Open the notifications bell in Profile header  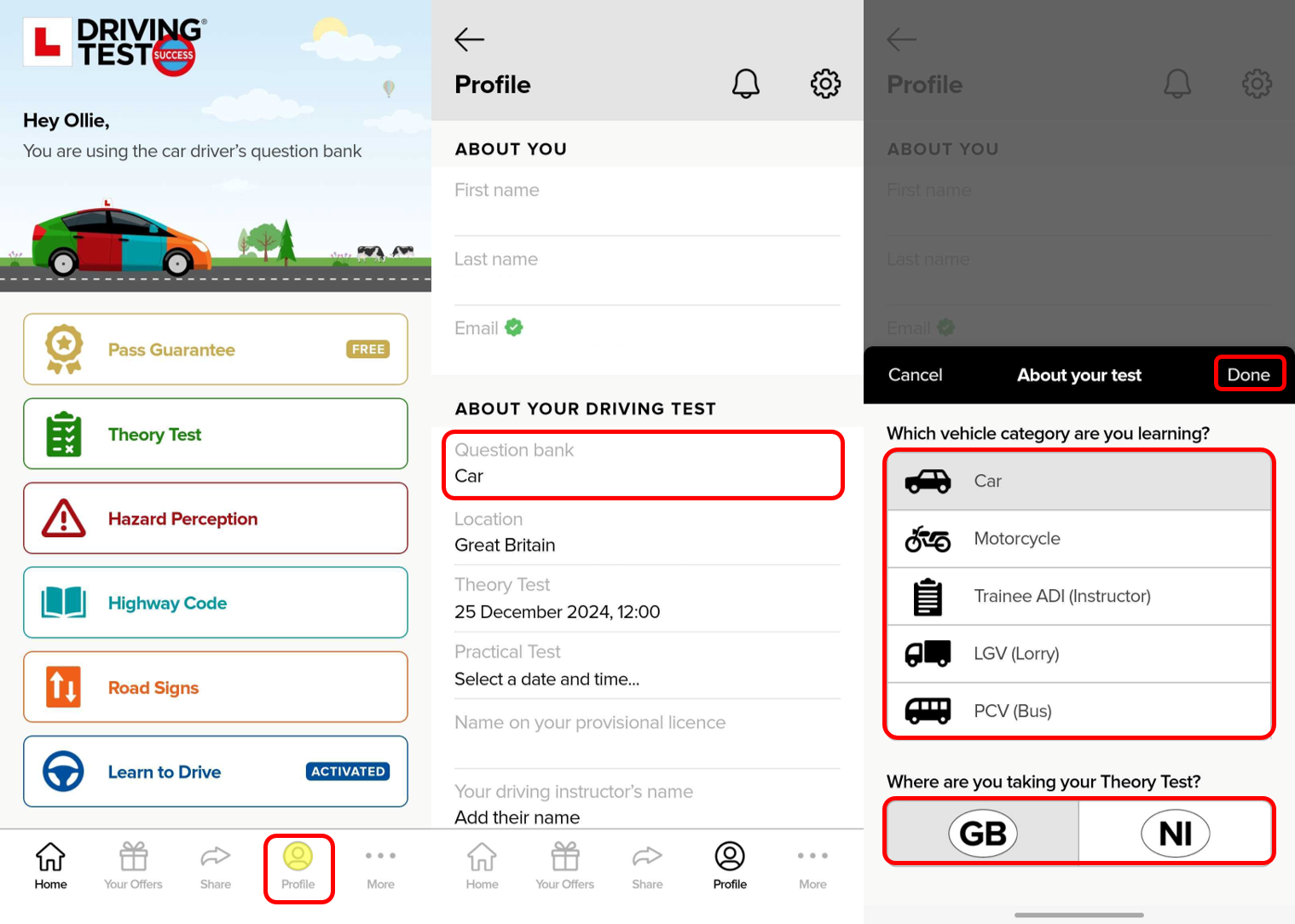click(x=745, y=84)
